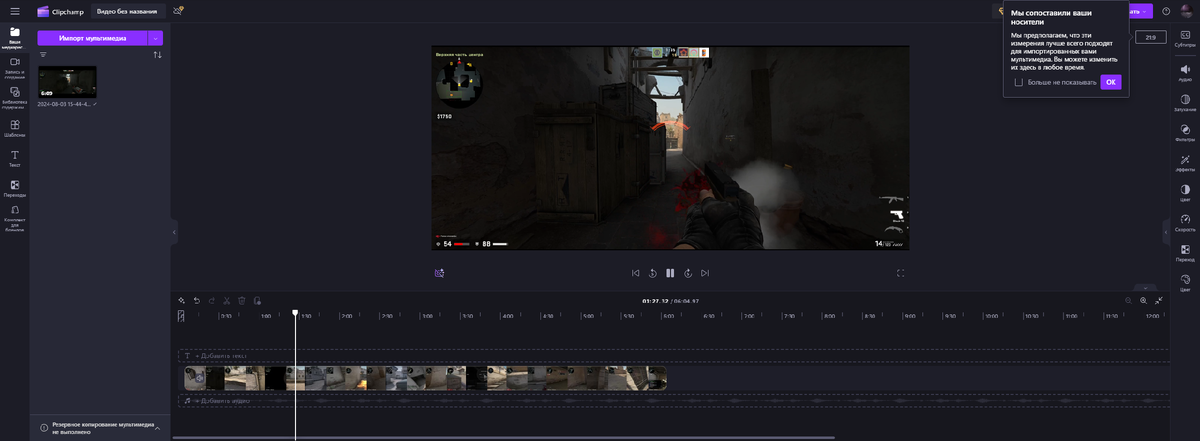Expand the media backup notification chevron
Image resolution: width=1200 pixels, height=441 pixels.
click(157, 427)
